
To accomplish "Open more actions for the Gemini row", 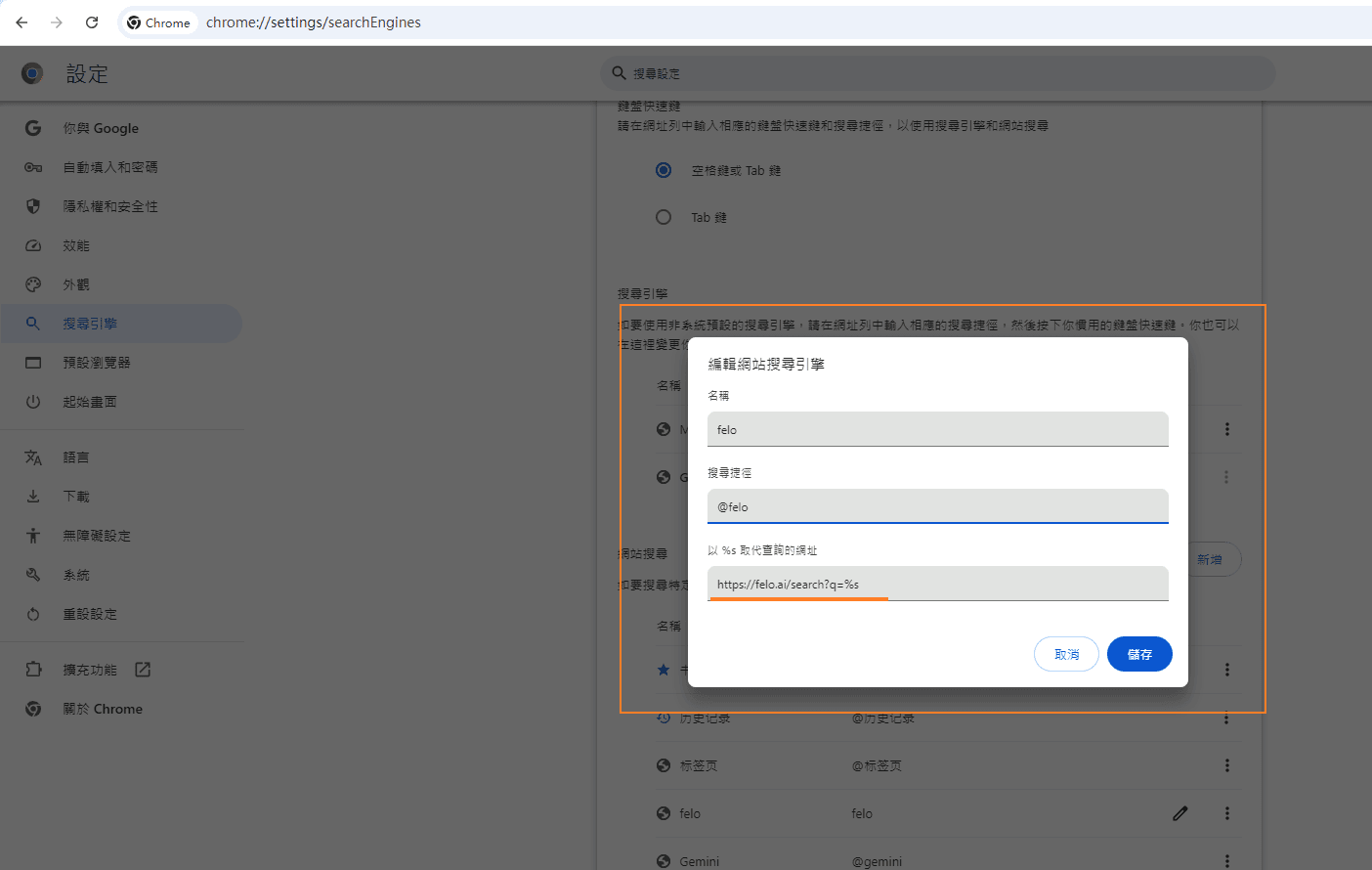I will 1227,861.
